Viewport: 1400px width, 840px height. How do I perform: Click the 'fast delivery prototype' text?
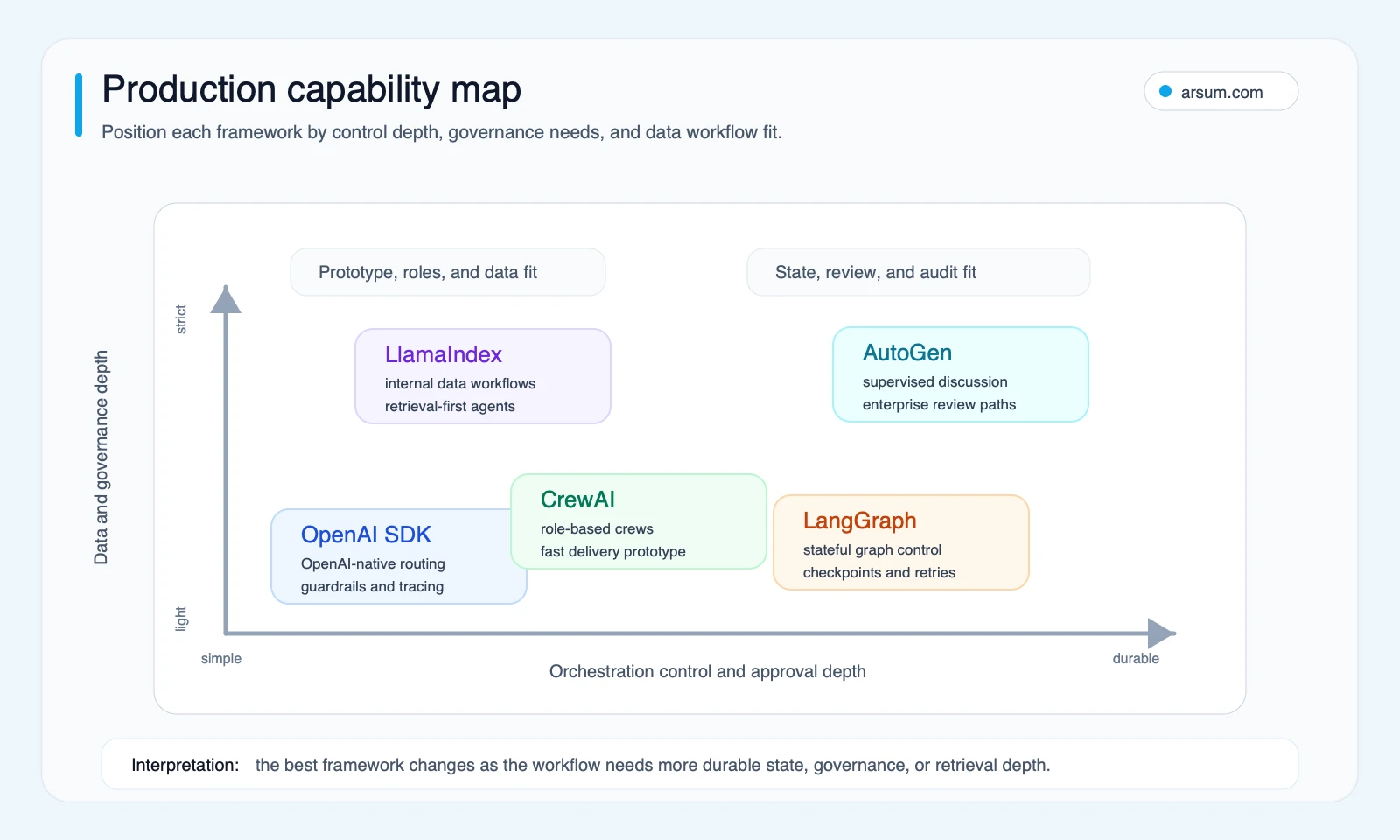tap(613, 551)
